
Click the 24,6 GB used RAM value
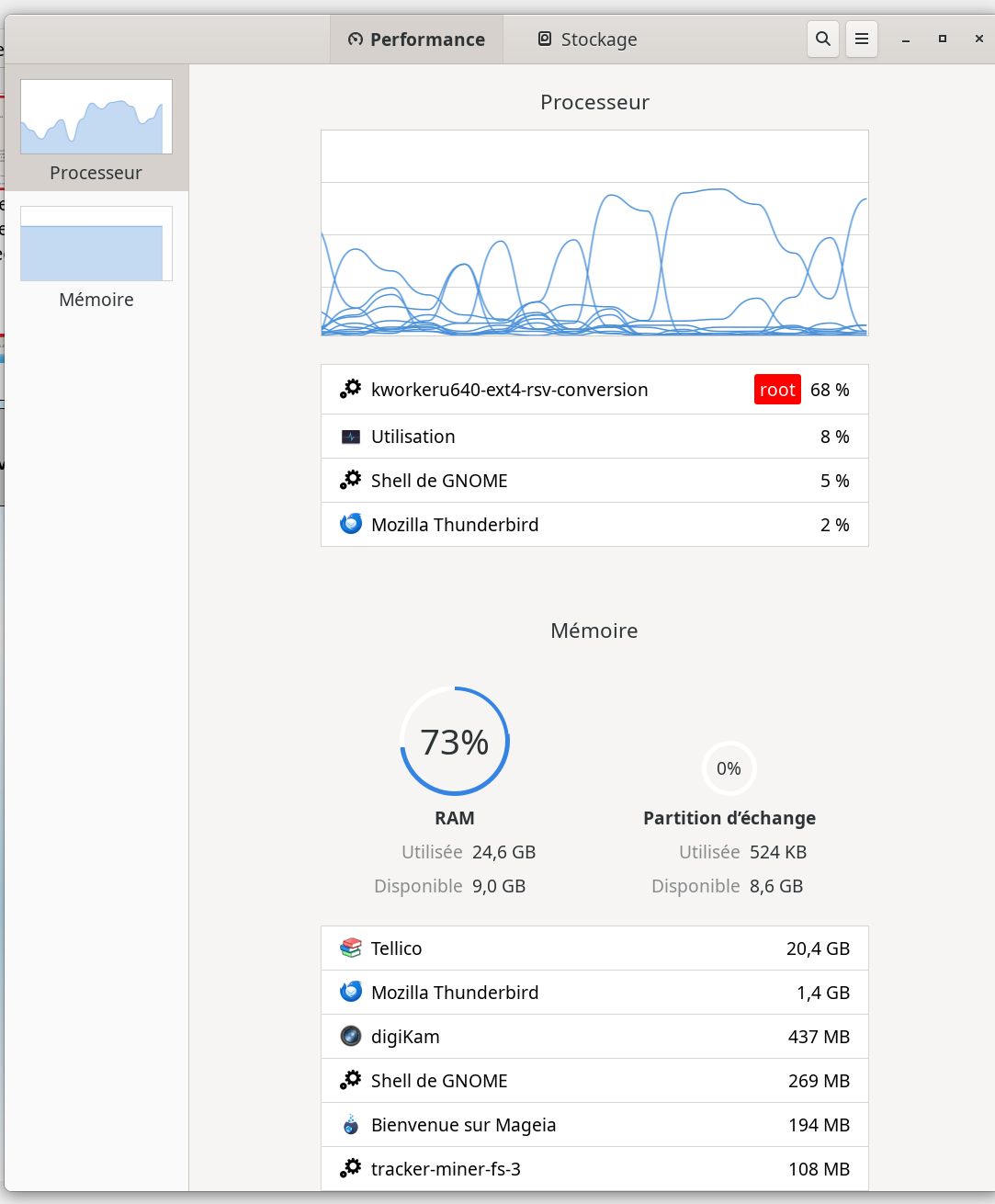[503, 852]
